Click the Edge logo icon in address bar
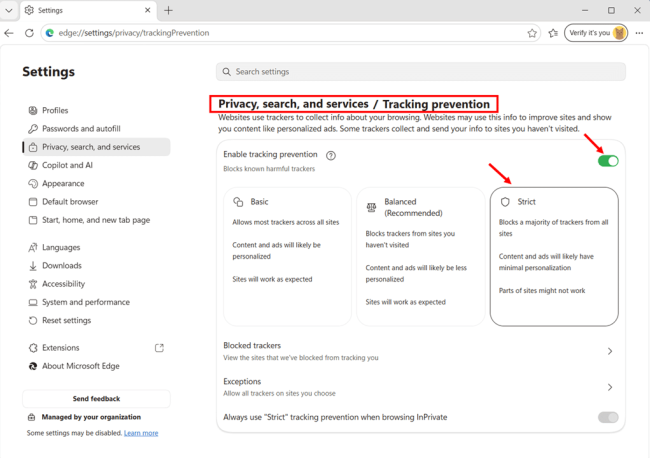The height and width of the screenshot is (458, 650). 50,33
